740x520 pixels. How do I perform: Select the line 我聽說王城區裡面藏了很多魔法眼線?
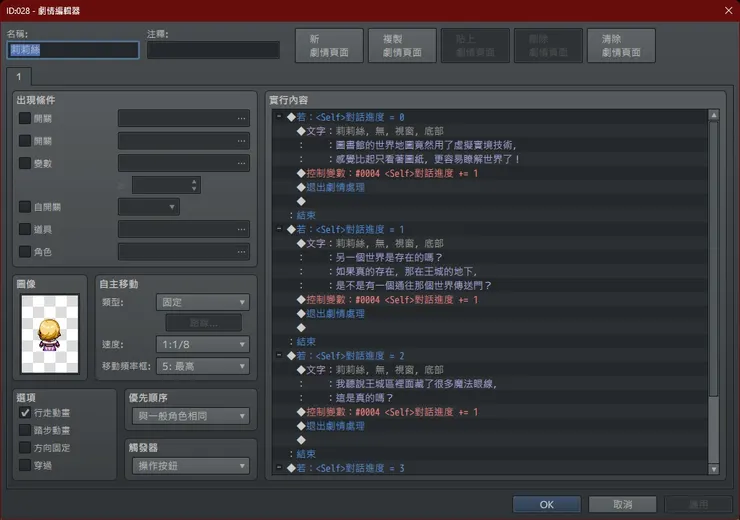(x=490, y=384)
